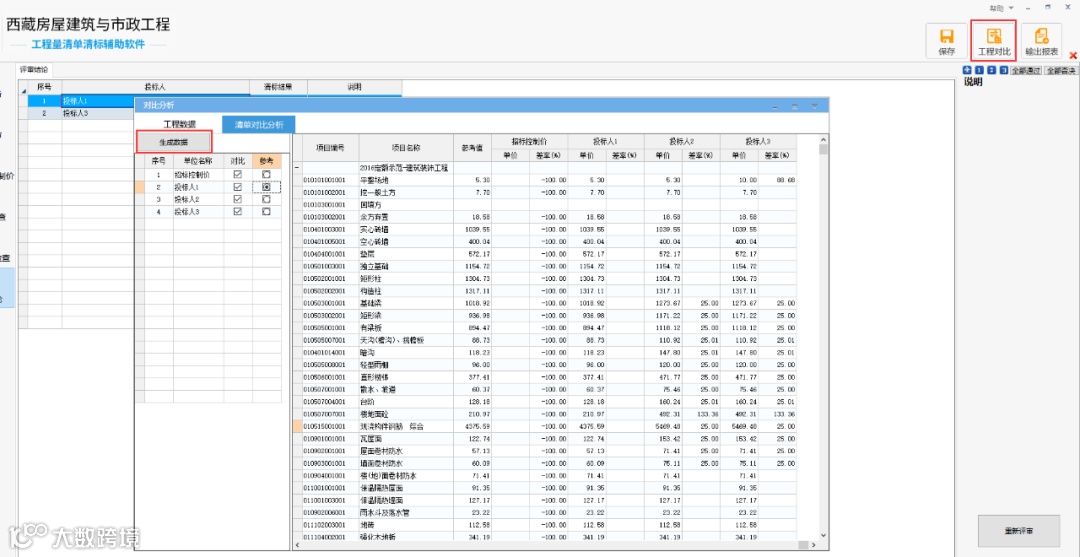Click the 单位名称 column header
1080x557 pixels.
pos(198,160)
